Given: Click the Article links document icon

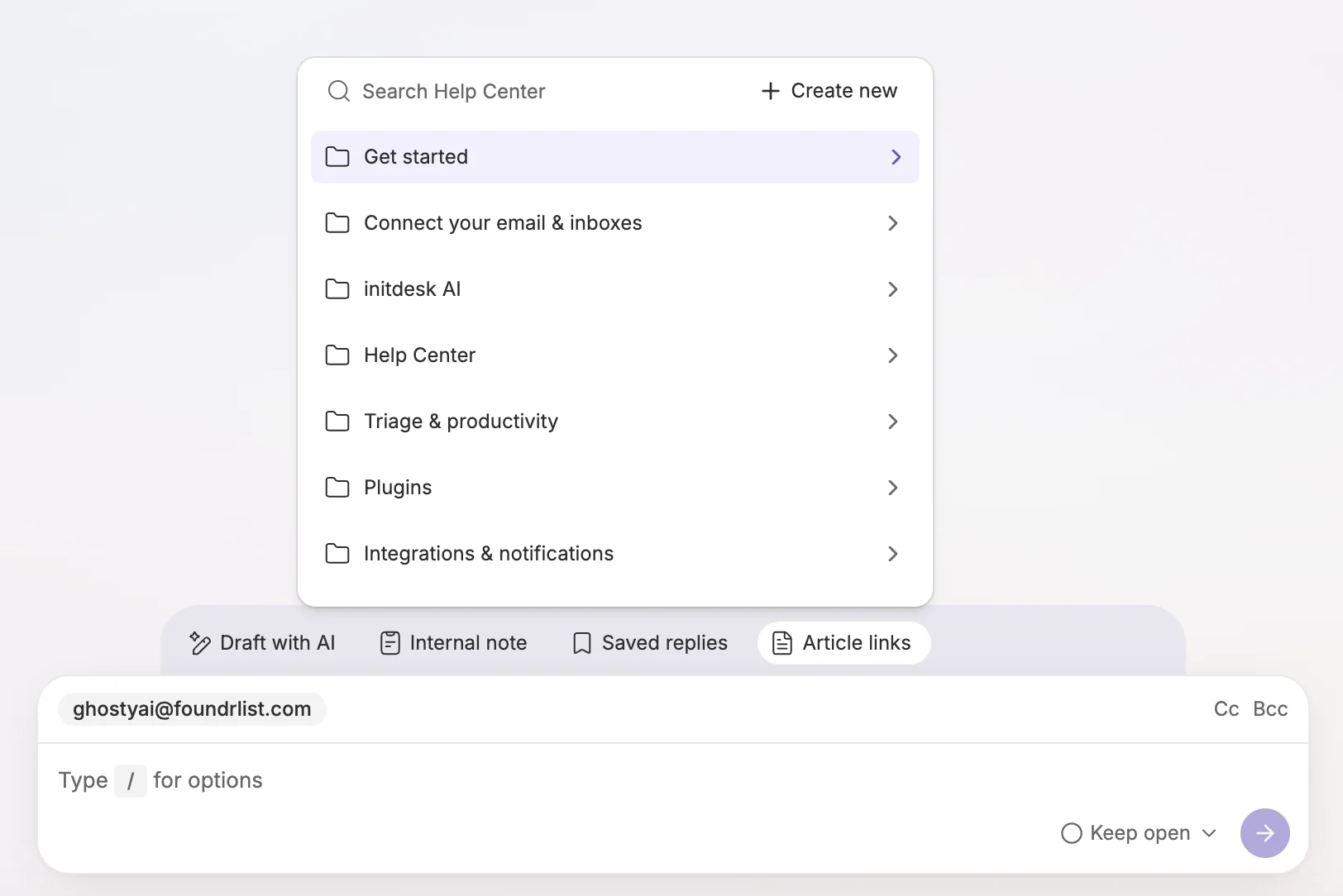Looking at the screenshot, I should click(x=782, y=643).
